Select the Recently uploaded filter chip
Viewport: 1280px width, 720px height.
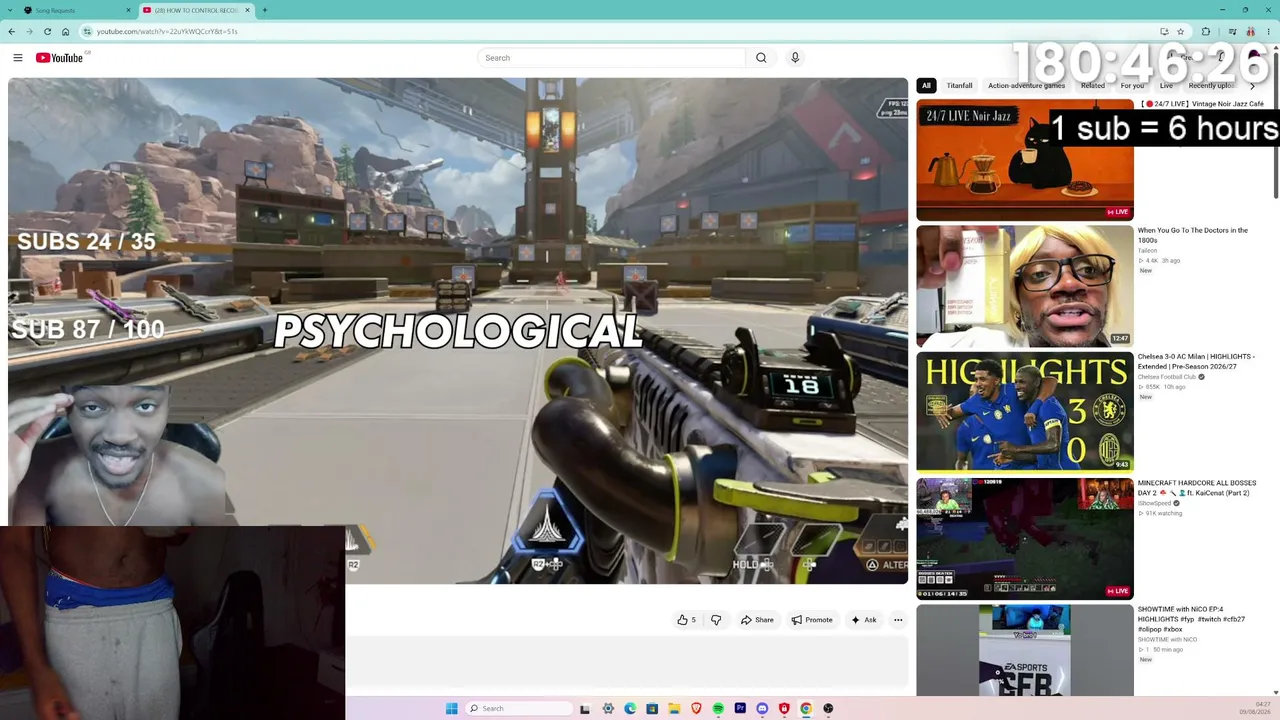click(x=1212, y=86)
